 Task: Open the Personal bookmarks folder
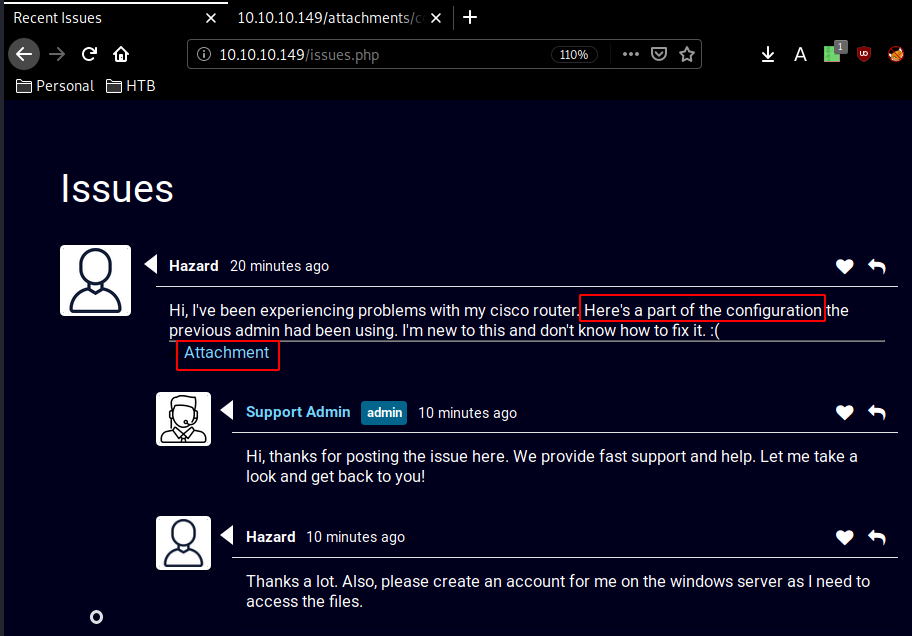tap(55, 86)
